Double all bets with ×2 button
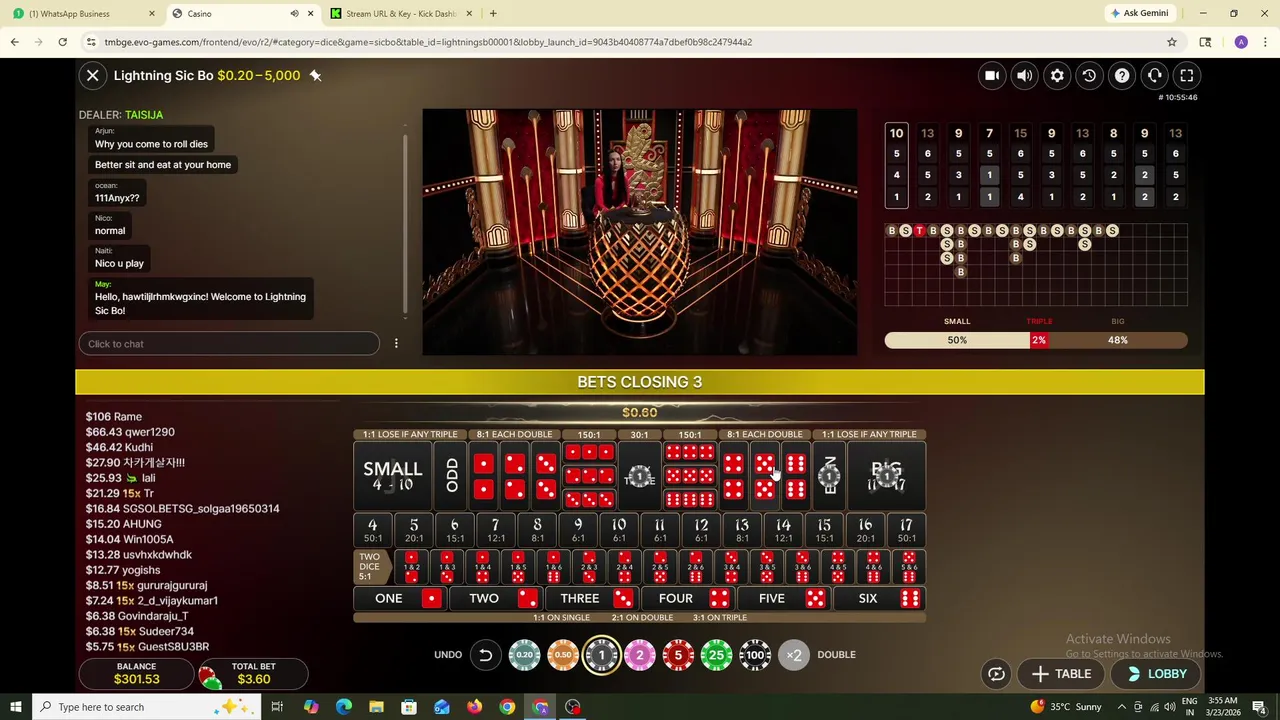The width and height of the screenshot is (1280, 720). 794,655
